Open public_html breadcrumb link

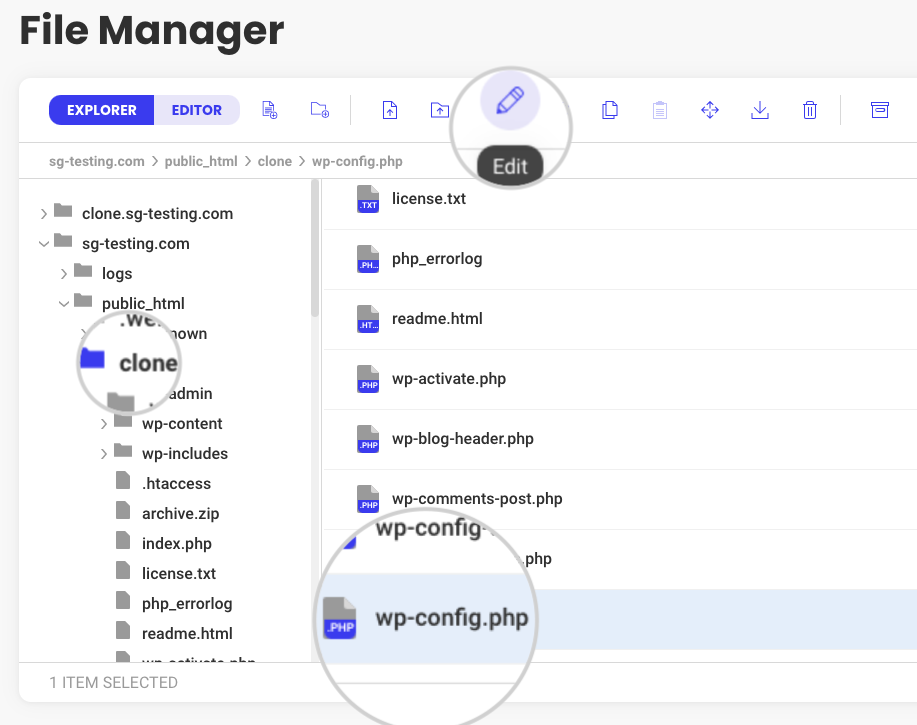[201, 161]
